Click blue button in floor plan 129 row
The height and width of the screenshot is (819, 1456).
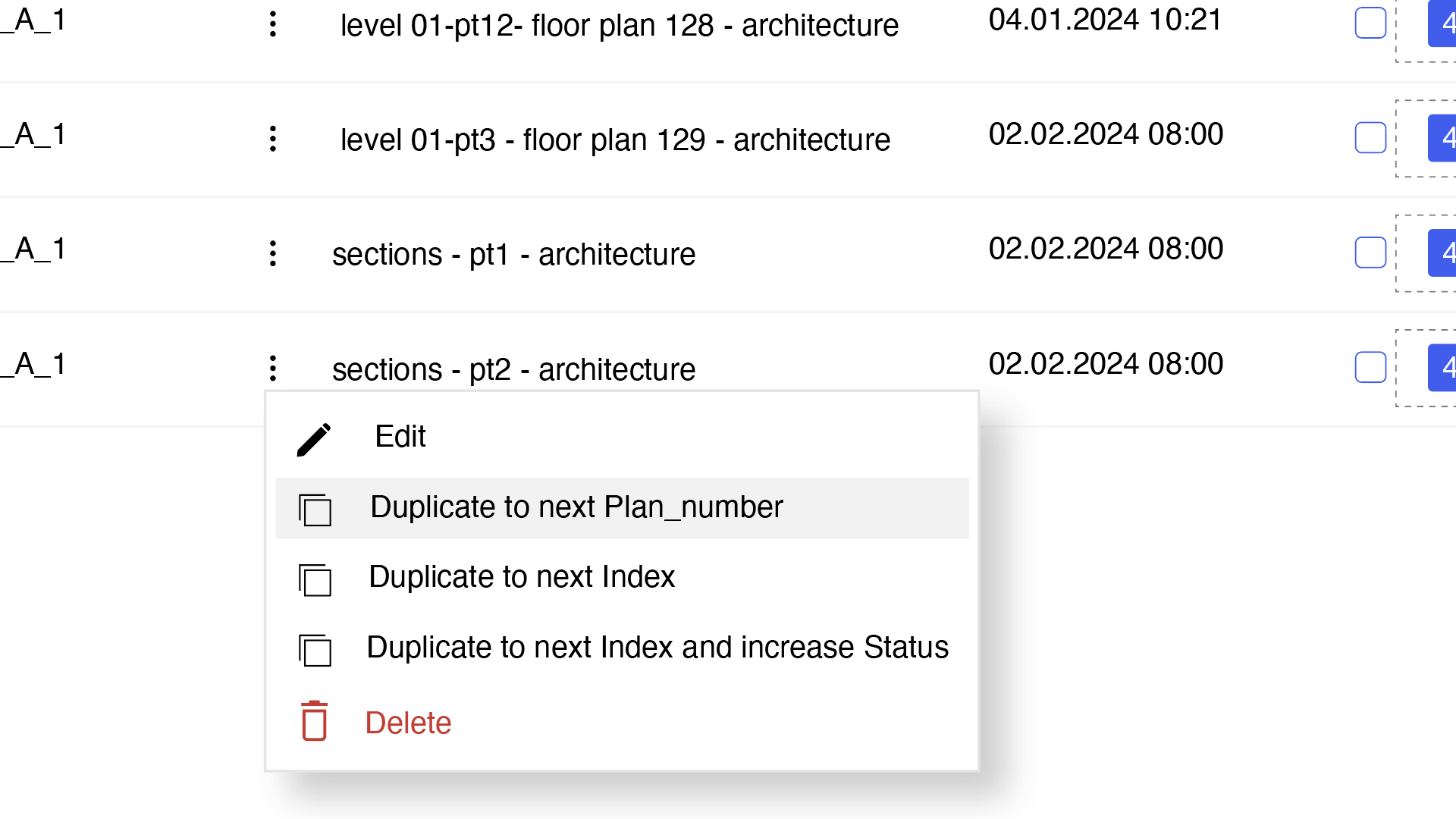pos(1442,138)
